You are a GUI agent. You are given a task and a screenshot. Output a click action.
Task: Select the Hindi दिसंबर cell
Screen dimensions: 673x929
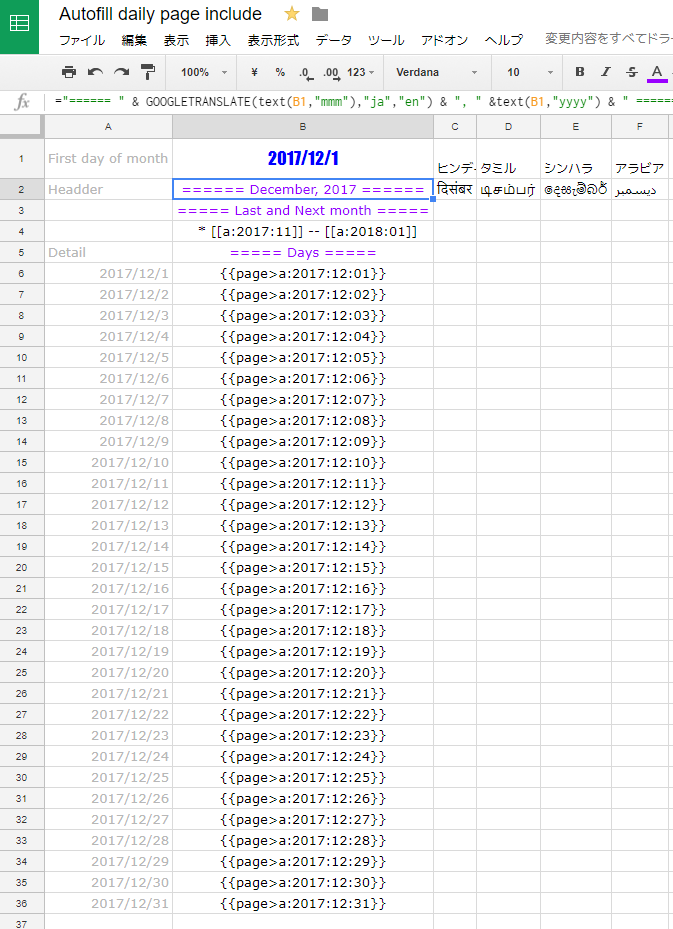click(454, 190)
